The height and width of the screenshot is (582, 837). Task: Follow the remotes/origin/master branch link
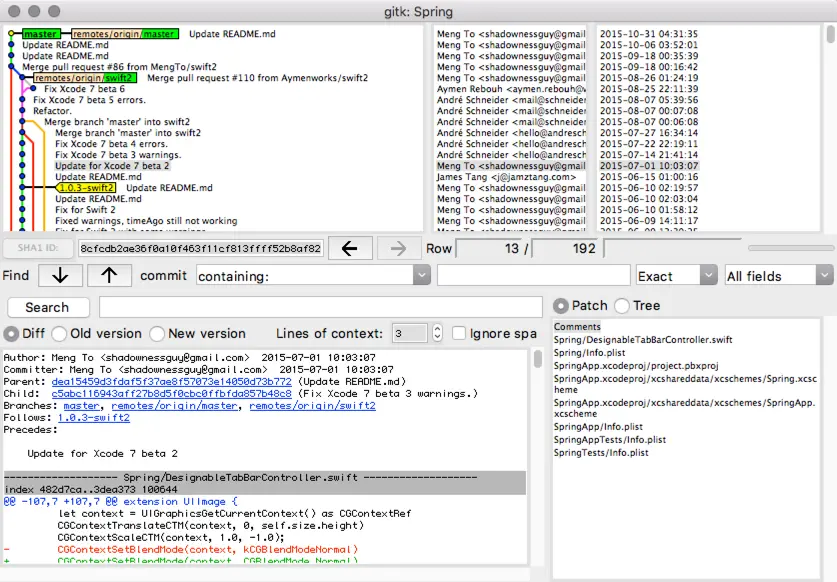pyautogui.click(x=175, y=406)
